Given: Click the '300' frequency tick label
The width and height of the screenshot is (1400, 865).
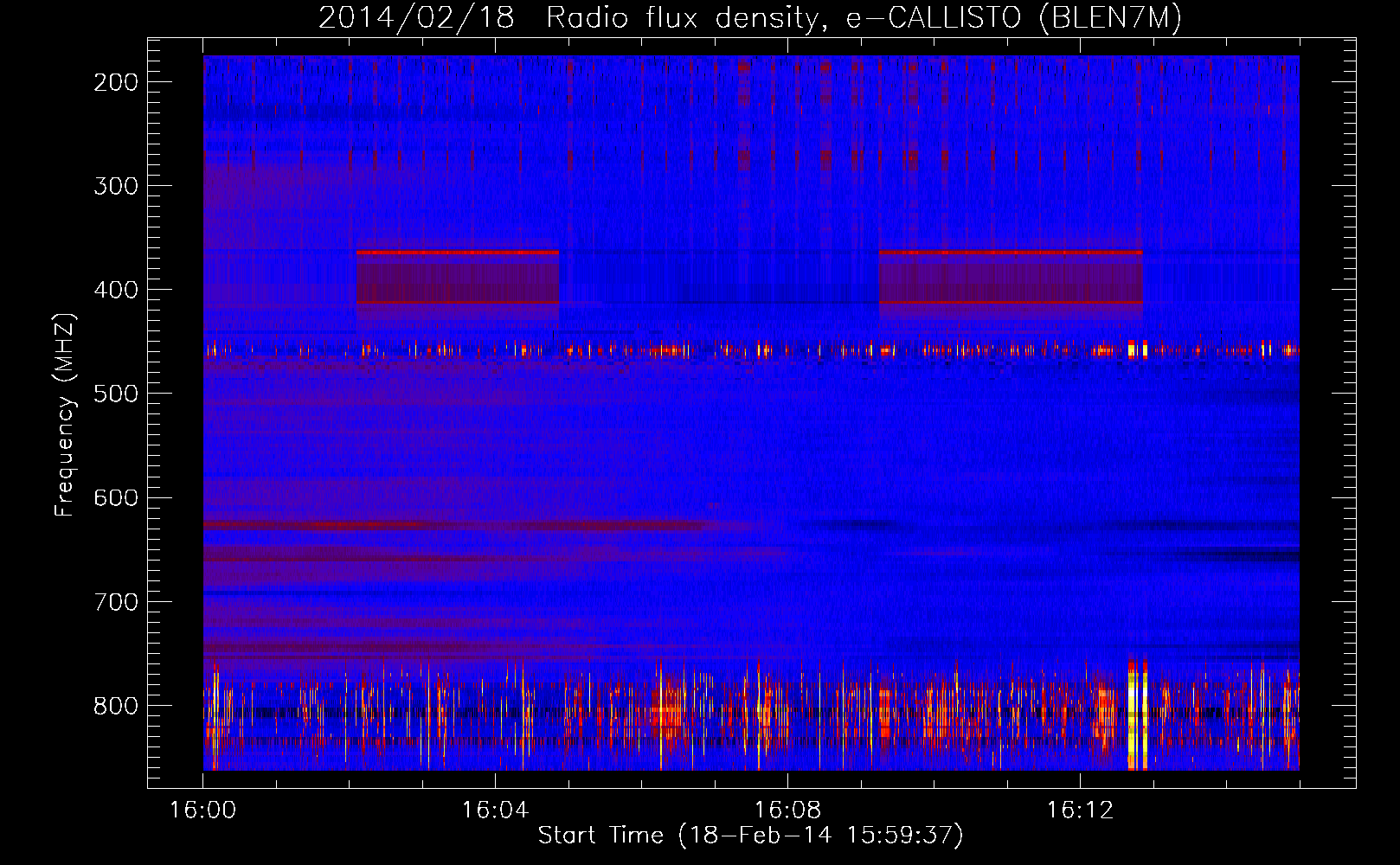Looking at the screenshot, I should [x=115, y=186].
